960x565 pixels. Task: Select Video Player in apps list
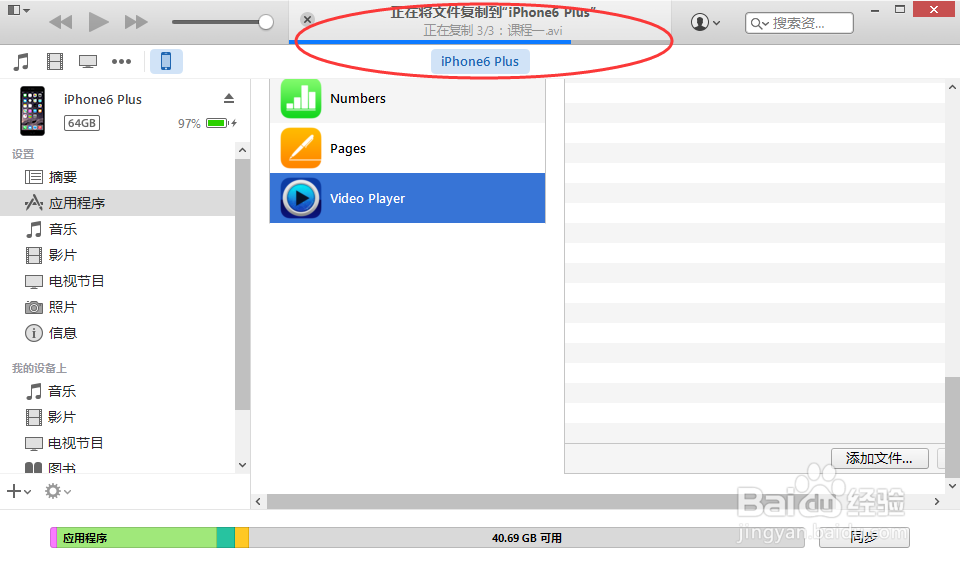pos(407,198)
